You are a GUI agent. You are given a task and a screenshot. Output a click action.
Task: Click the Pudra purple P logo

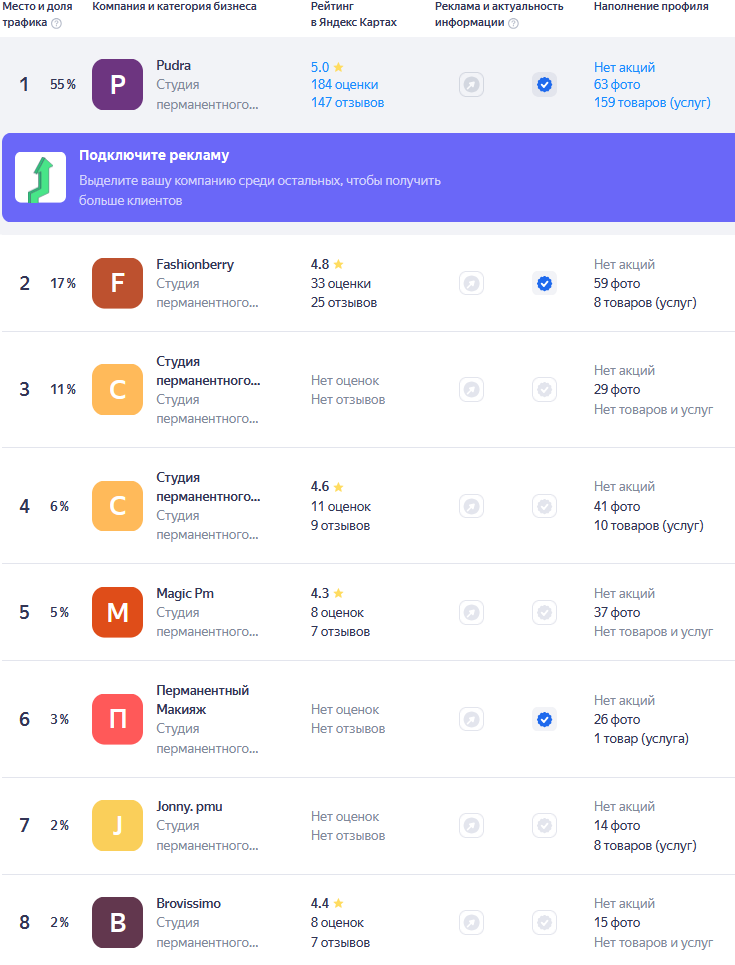(x=118, y=84)
